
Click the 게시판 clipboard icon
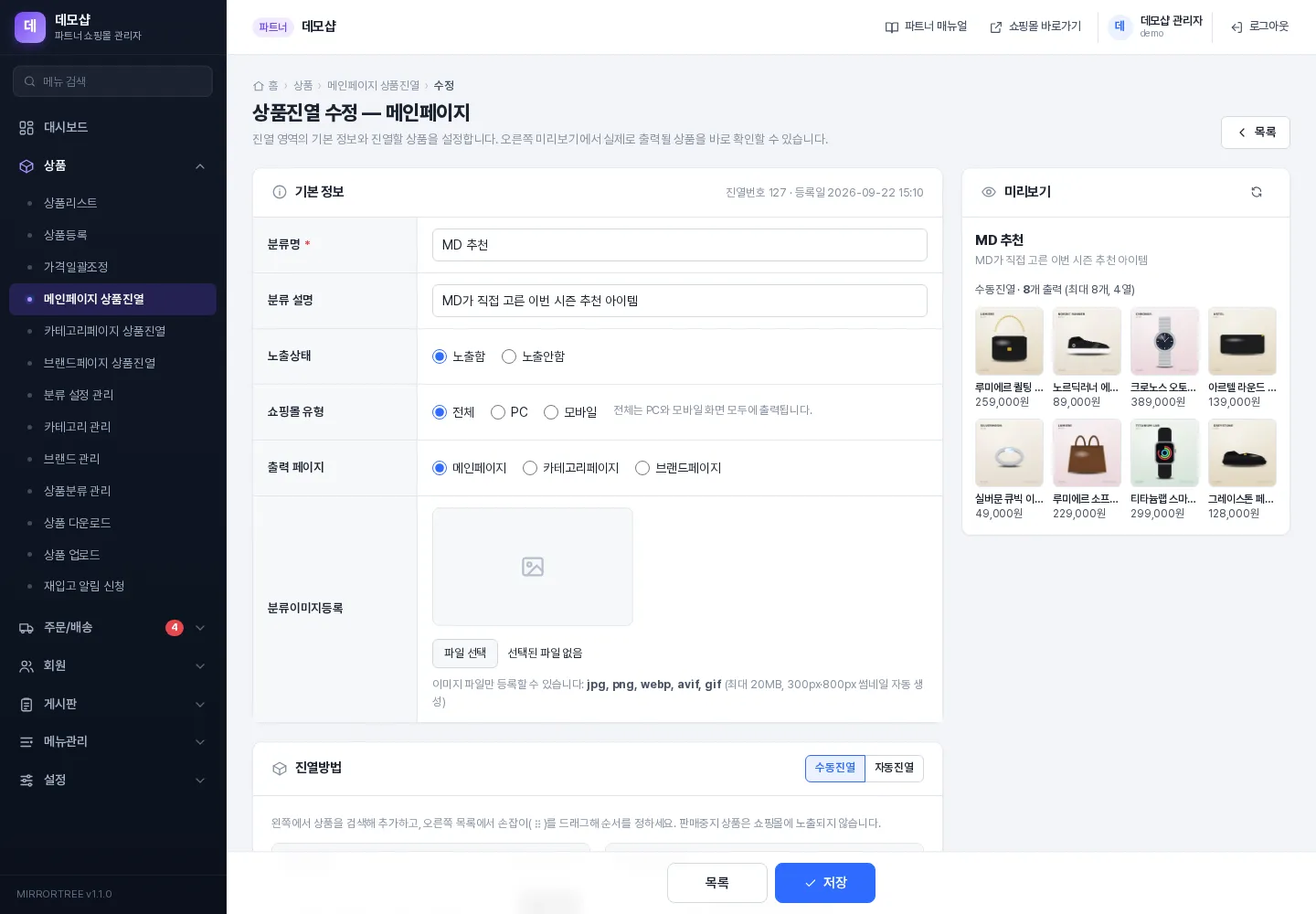[27, 705]
